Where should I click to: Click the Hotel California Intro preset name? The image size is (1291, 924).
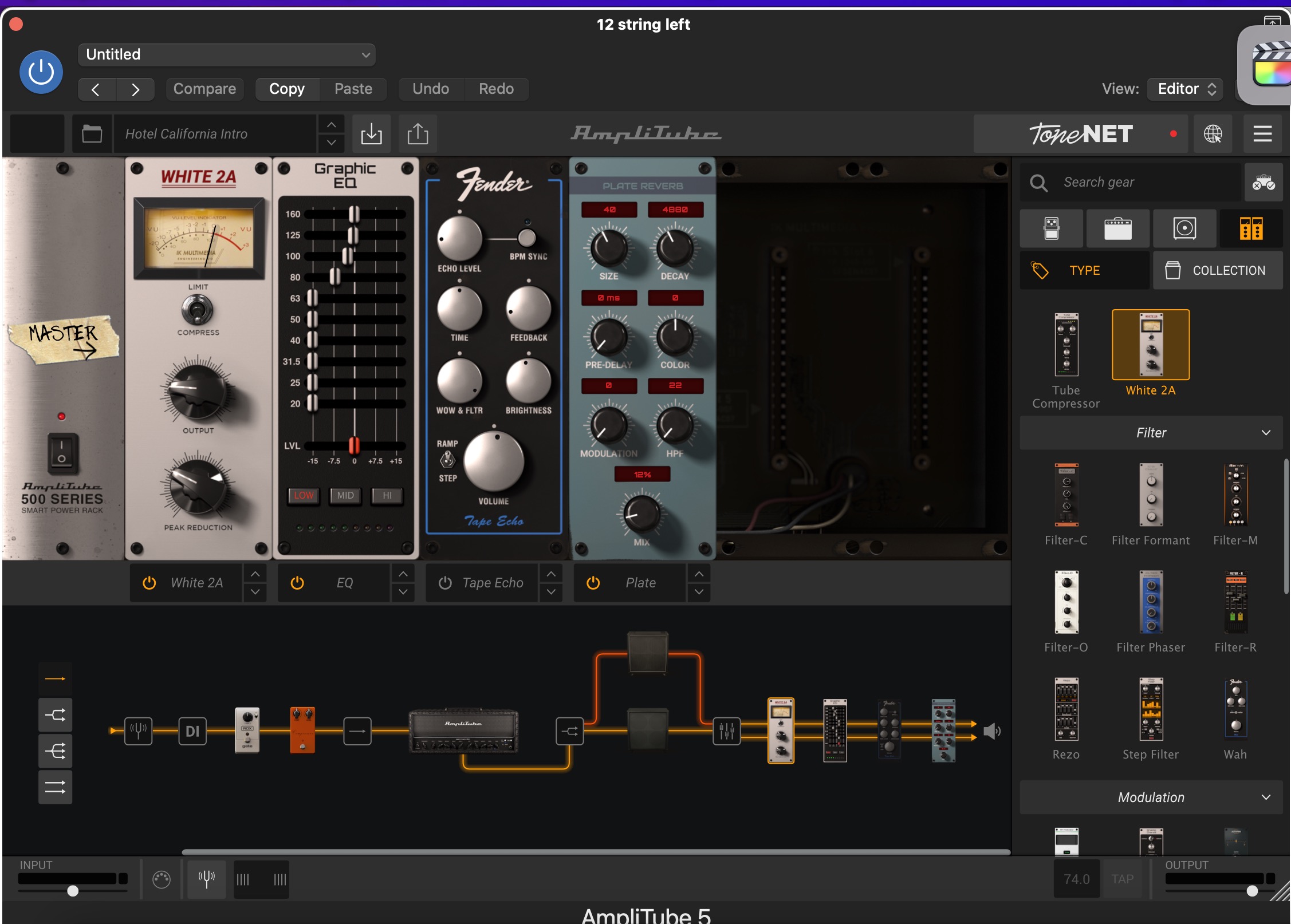pyautogui.click(x=215, y=134)
